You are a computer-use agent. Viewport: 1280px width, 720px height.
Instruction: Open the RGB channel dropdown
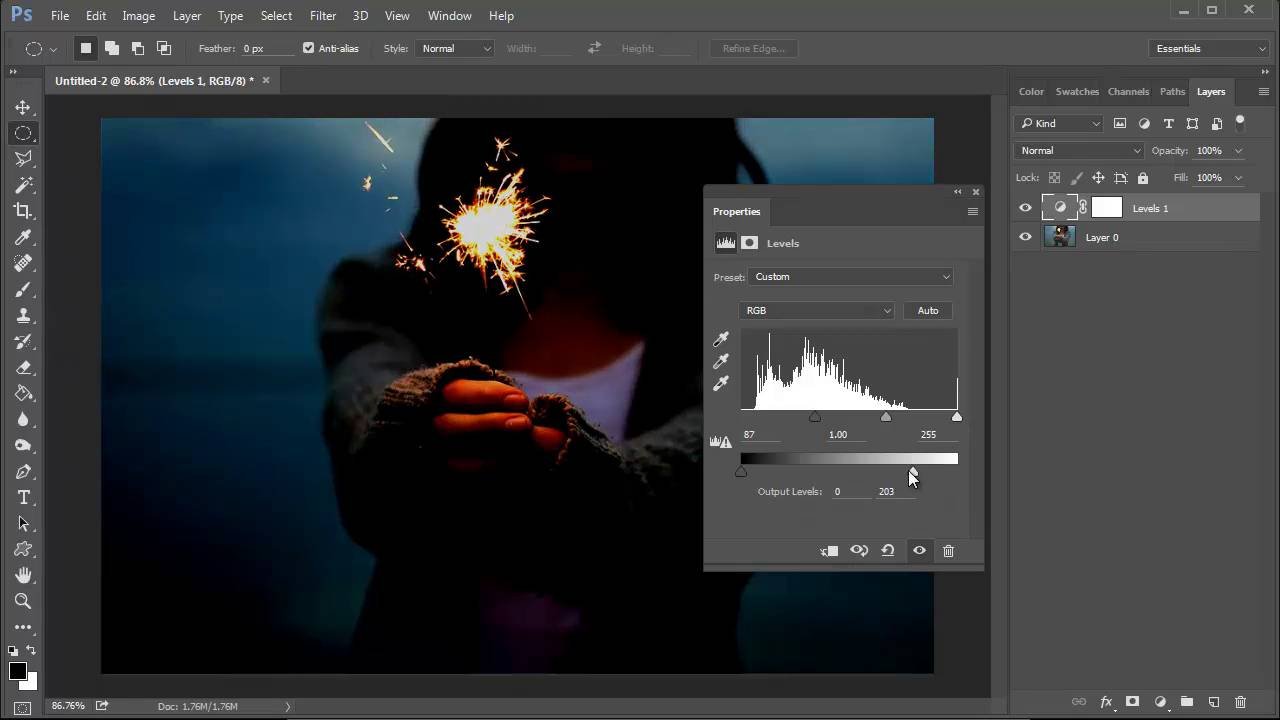point(817,311)
